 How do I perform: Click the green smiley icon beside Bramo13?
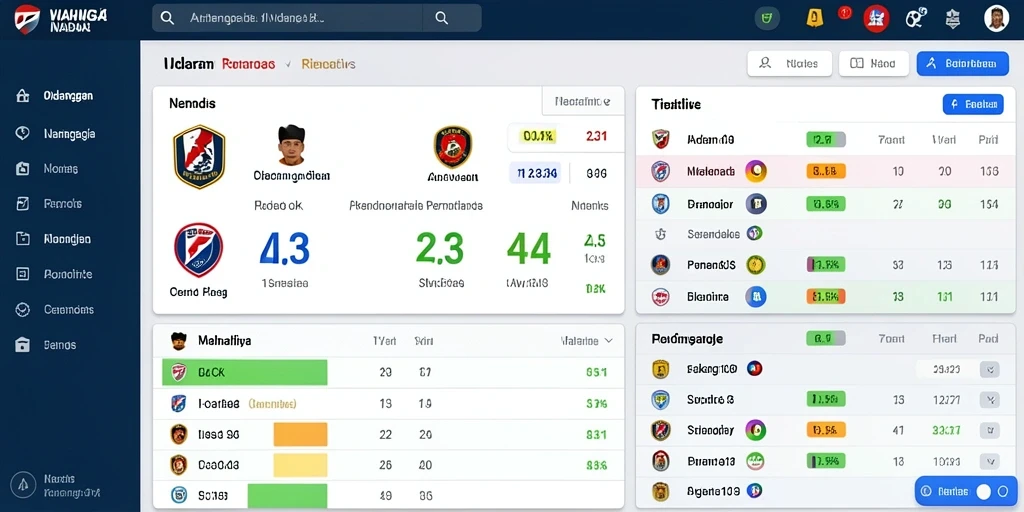pyautogui.click(x=756, y=461)
